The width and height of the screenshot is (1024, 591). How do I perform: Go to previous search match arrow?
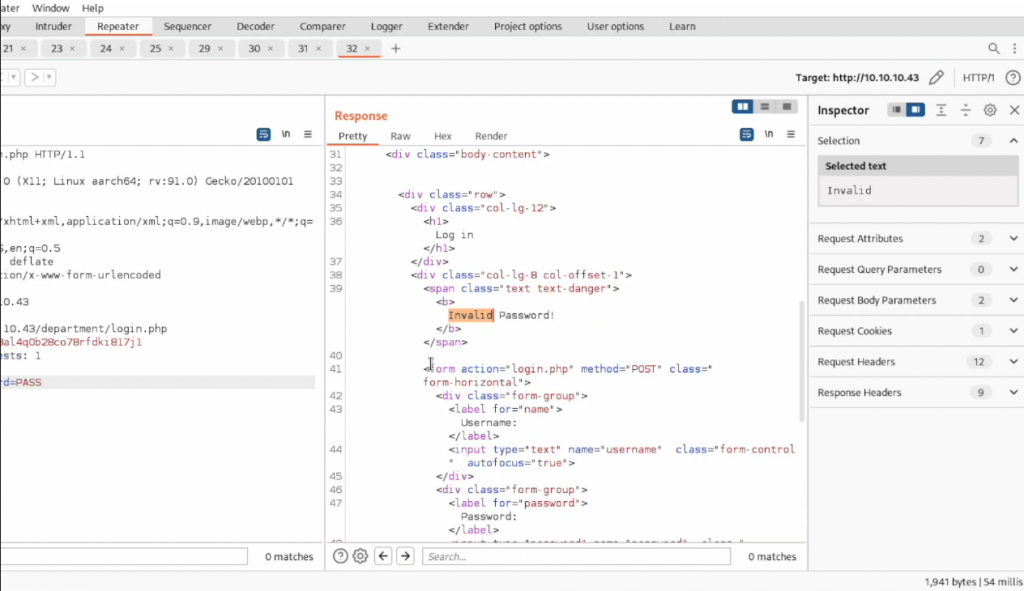click(383, 557)
